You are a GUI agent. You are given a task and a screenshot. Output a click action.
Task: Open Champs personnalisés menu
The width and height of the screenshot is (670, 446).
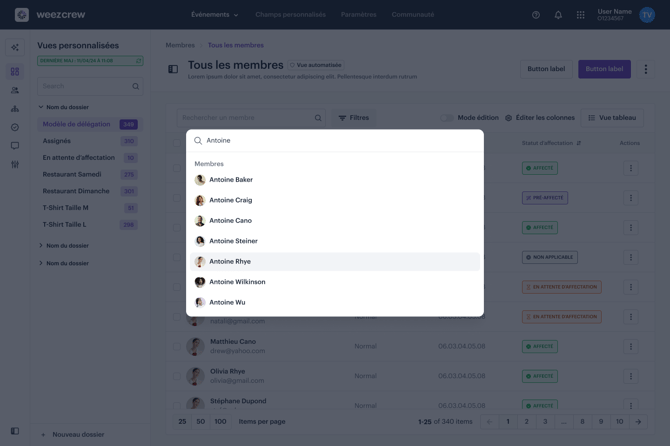coord(291,15)
